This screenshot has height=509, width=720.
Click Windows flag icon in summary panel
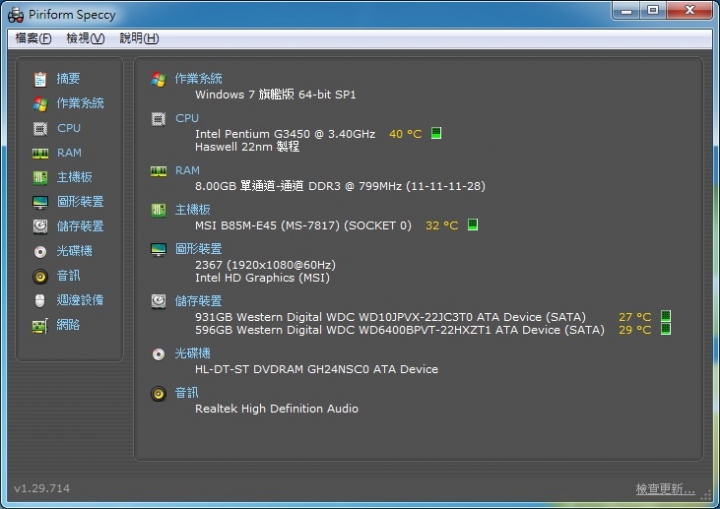click(158, 79)
